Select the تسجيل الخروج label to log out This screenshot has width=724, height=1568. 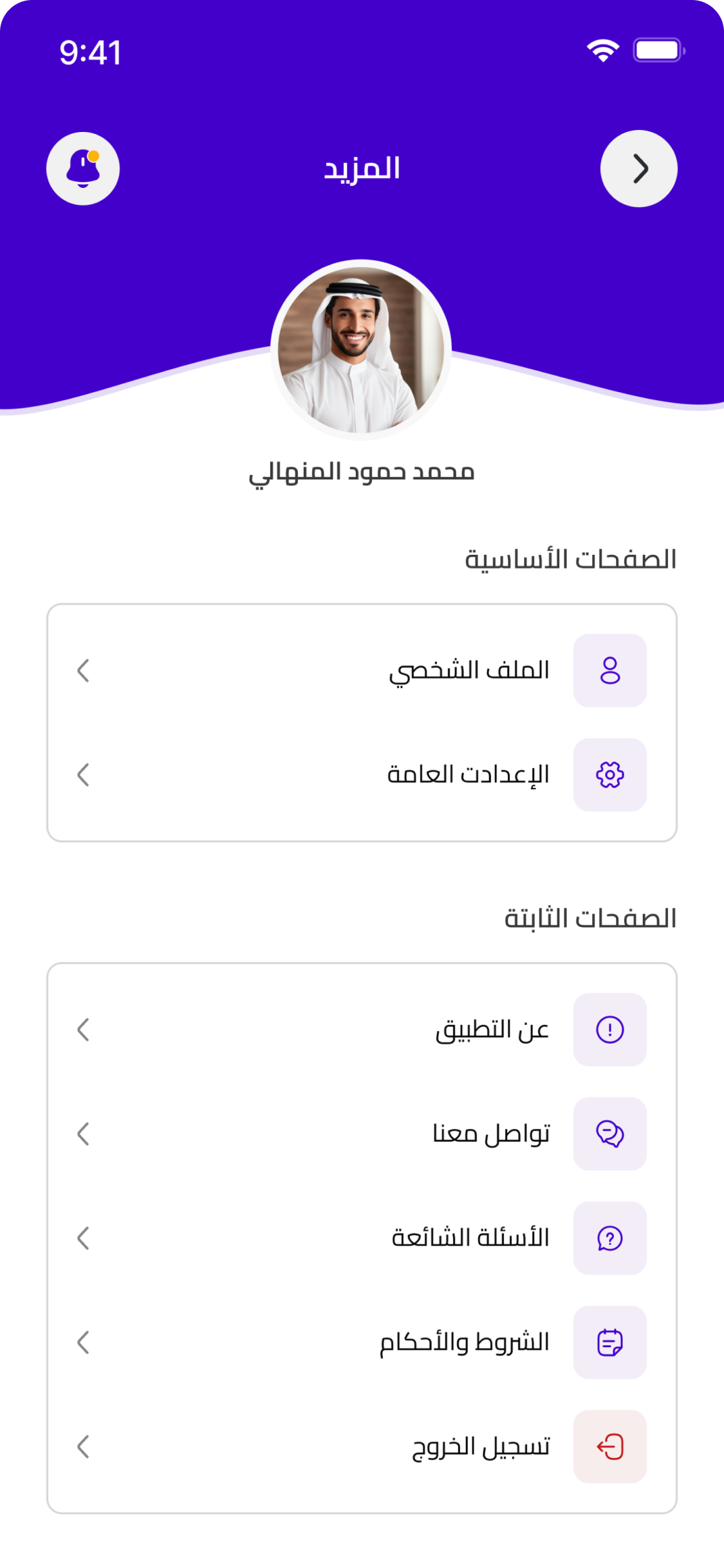coord(481,1447)
